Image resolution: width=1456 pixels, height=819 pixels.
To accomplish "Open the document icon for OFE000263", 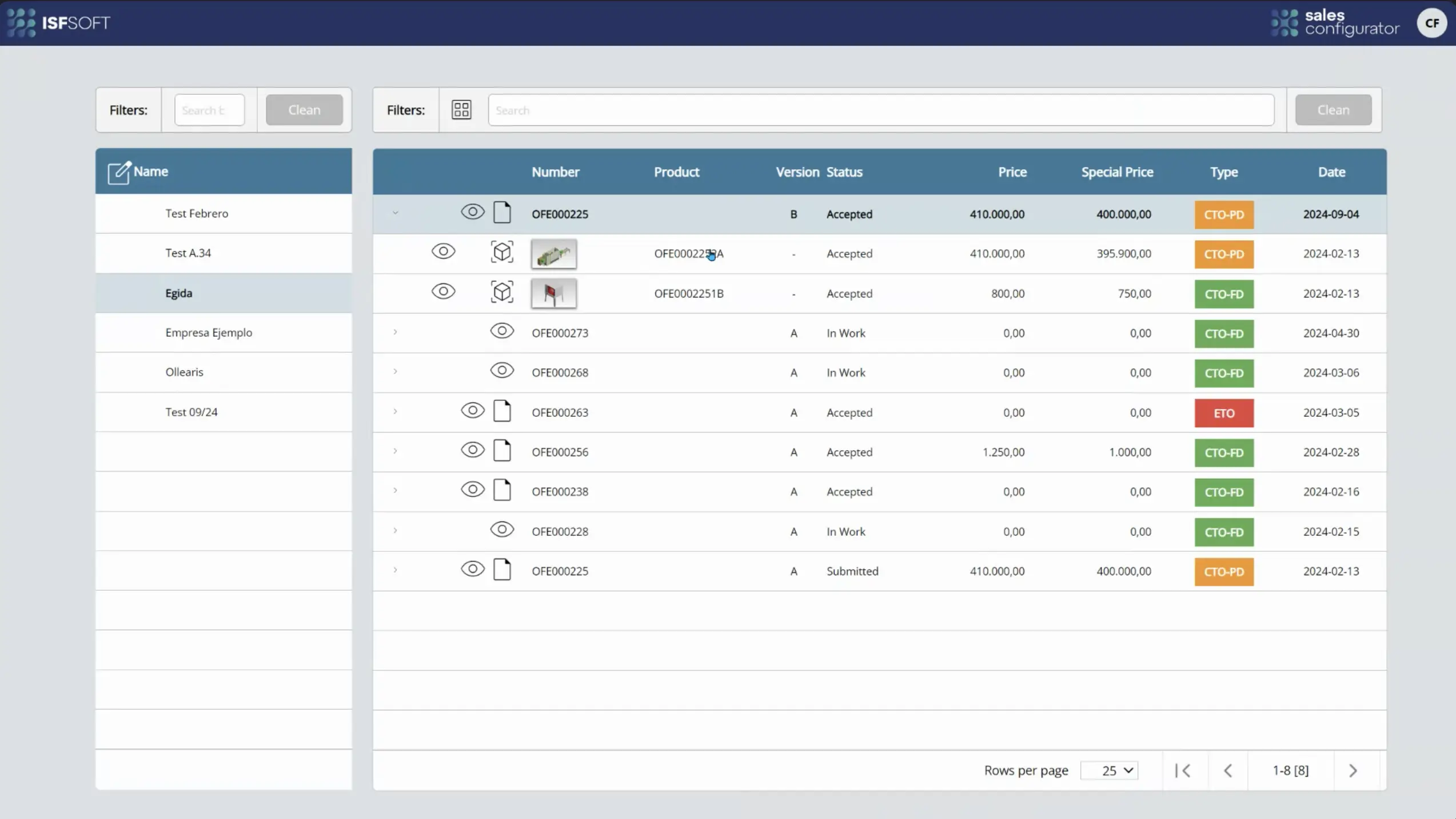I will pos(502,411).
